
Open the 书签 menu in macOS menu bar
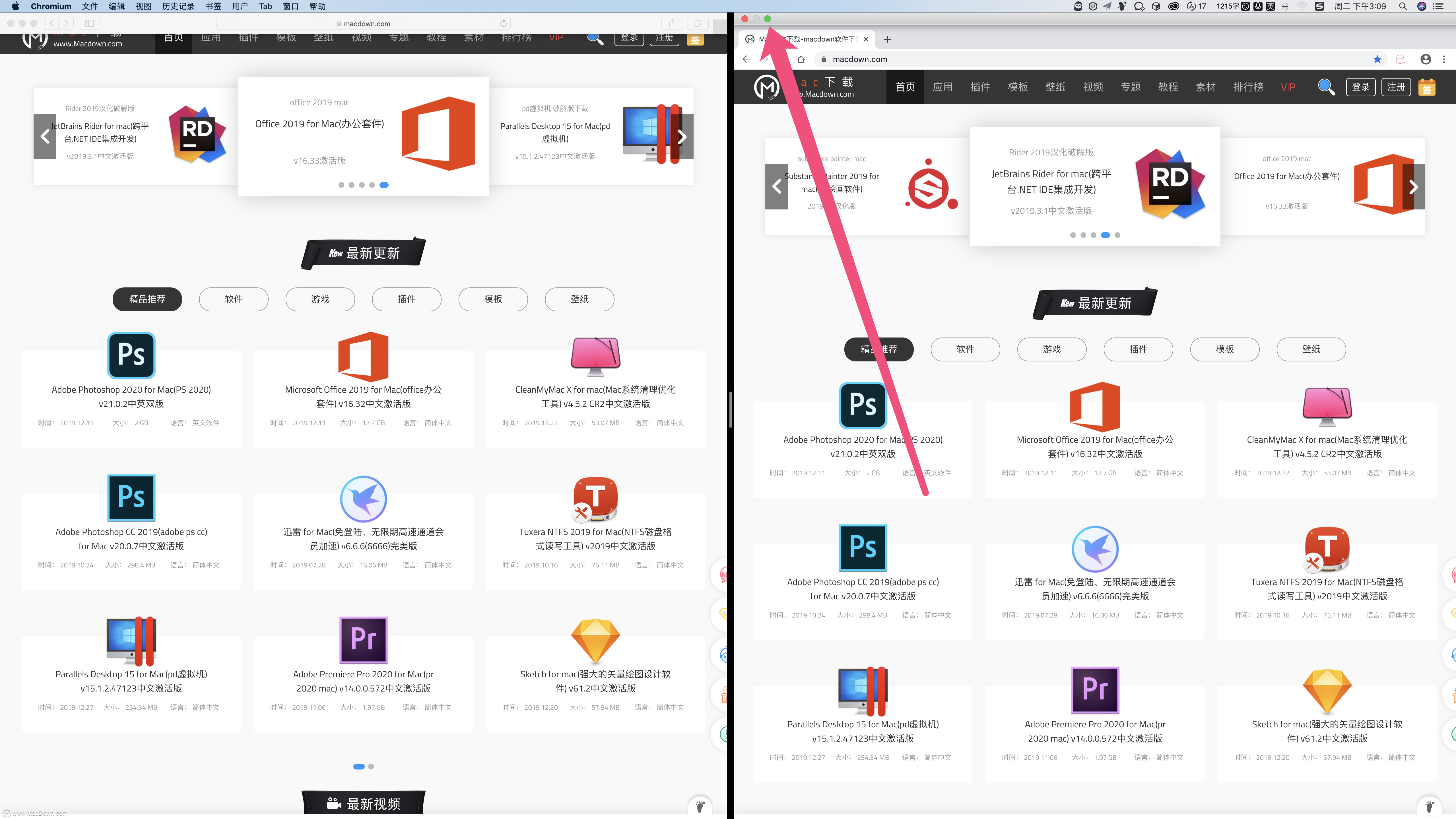click(213, 6)
